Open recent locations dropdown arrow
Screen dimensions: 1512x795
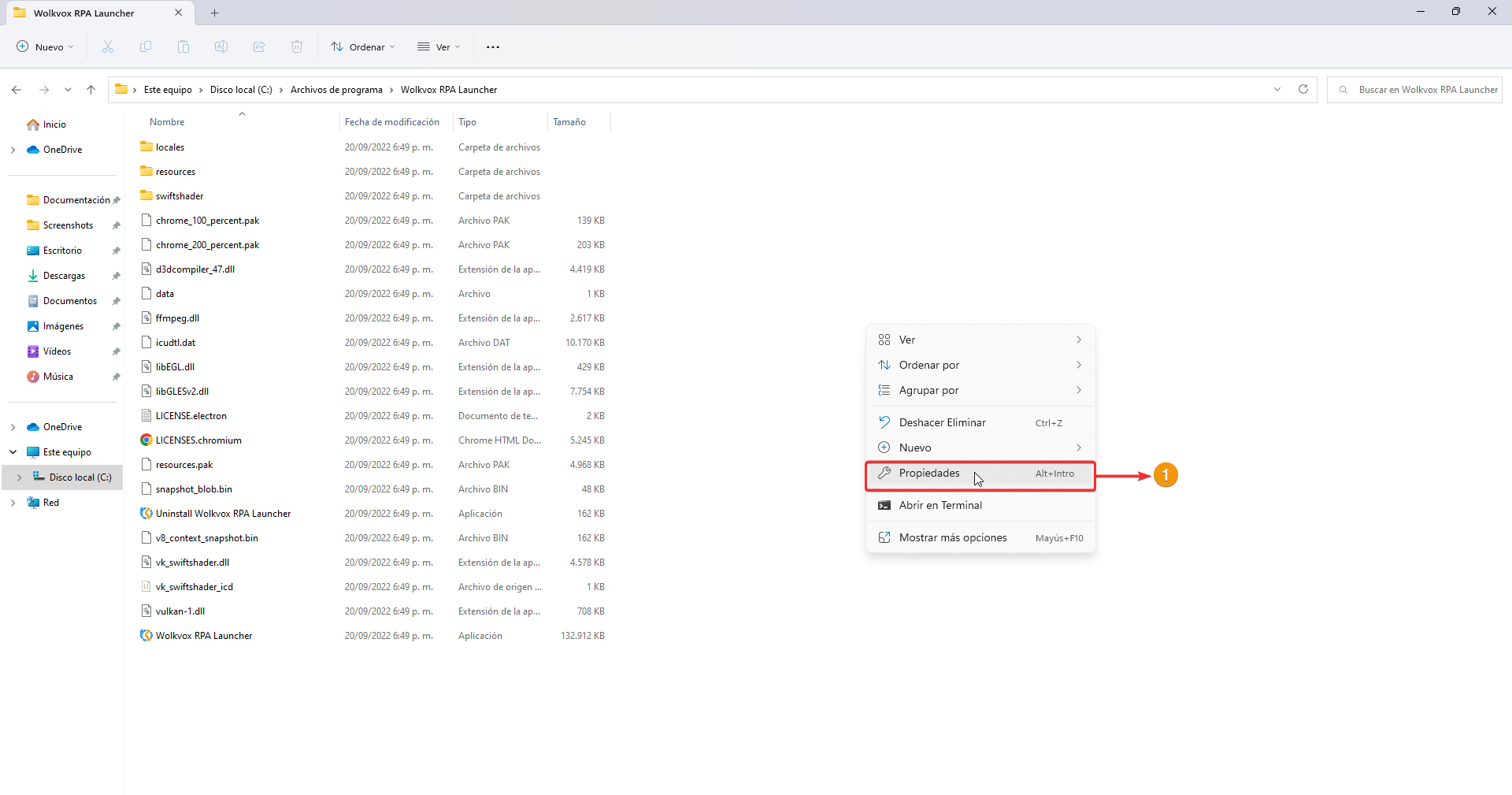68,90
